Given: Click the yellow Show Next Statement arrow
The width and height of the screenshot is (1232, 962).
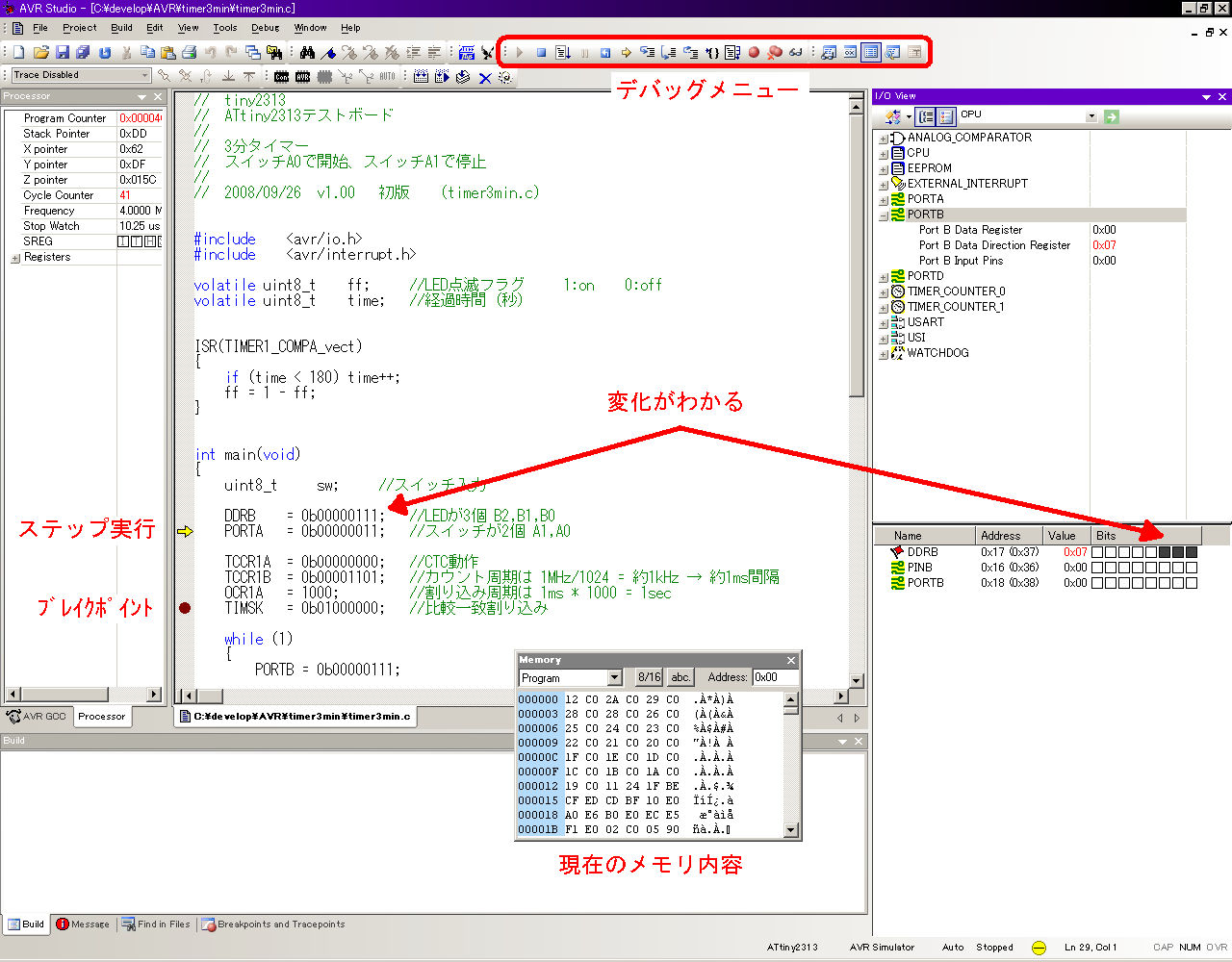Looking at the screenshot, I should coord(626,53).
